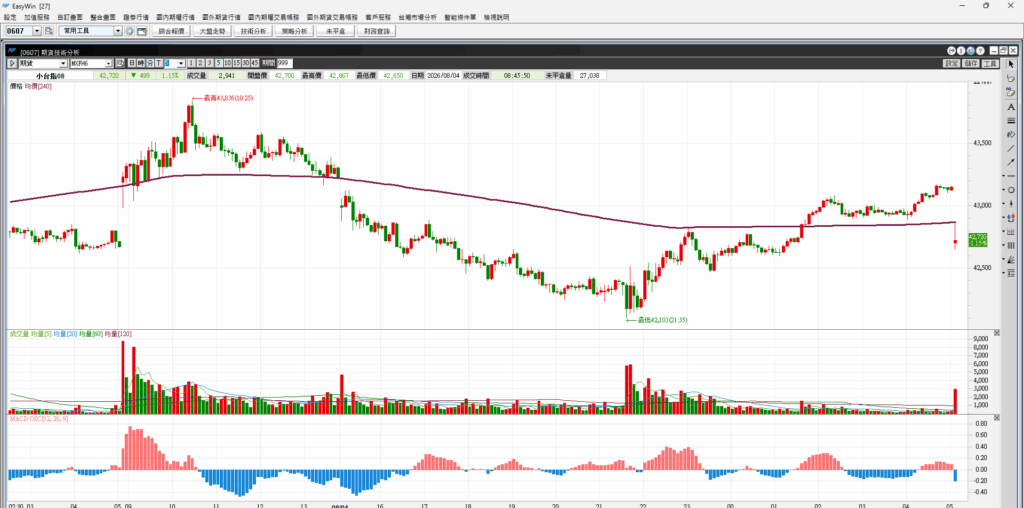Screen dimensions: 1024x508
Task: Click the green 42,720 price marker on the axis
Action: coord(978,240)
